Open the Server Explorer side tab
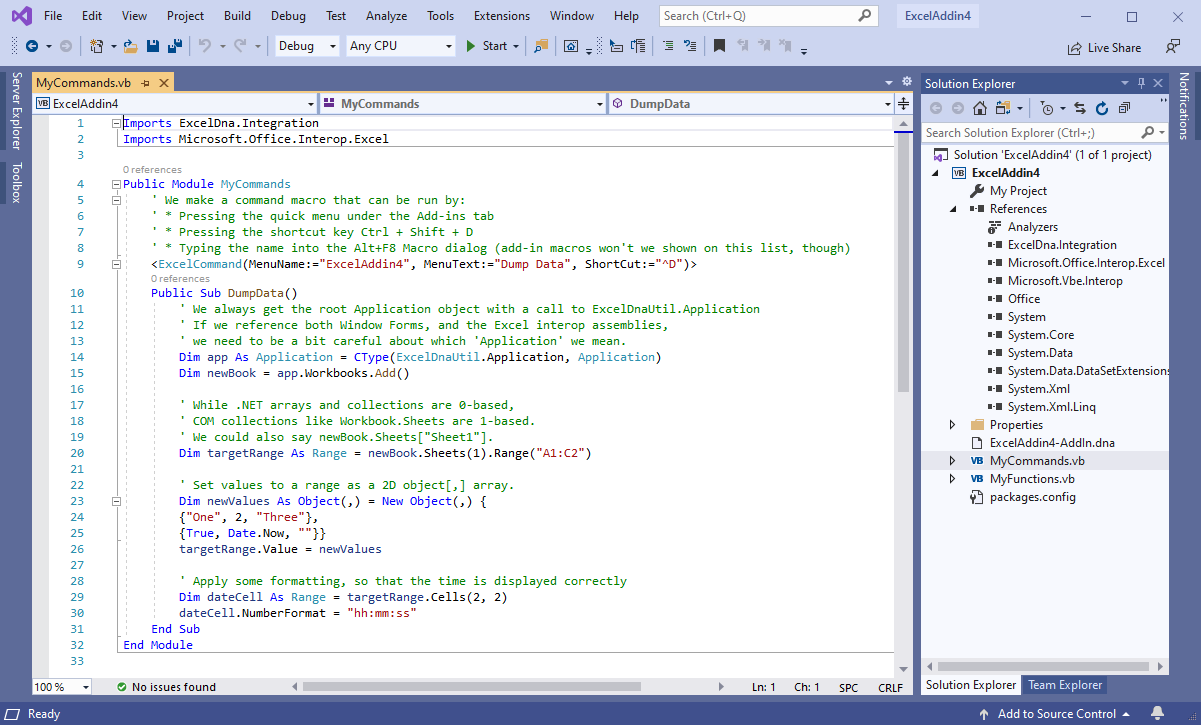This screenshot has width=1201, height=725. point(16,111)
